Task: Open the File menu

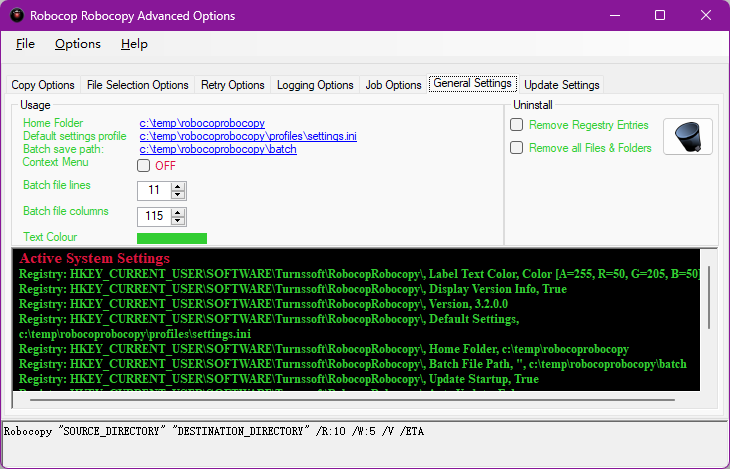Action: point(25,44)
